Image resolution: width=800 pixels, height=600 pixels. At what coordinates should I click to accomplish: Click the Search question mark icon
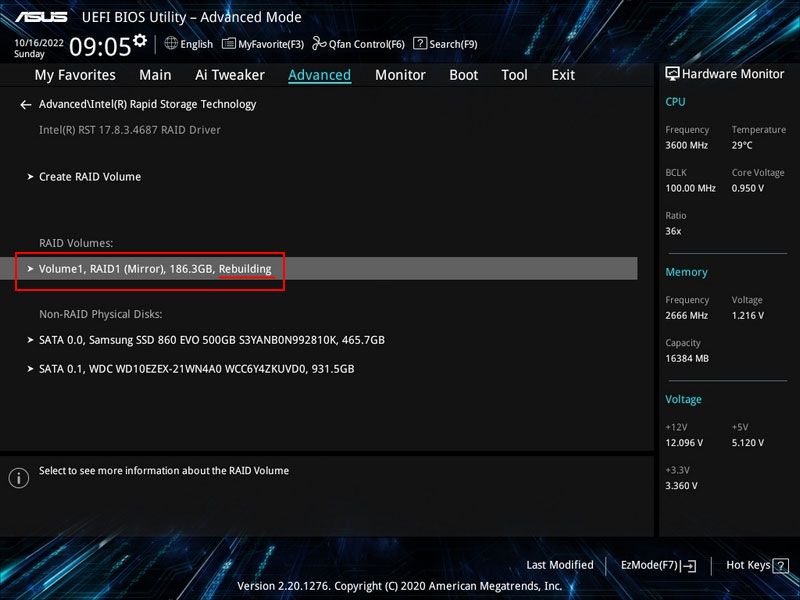coord(419,43)
